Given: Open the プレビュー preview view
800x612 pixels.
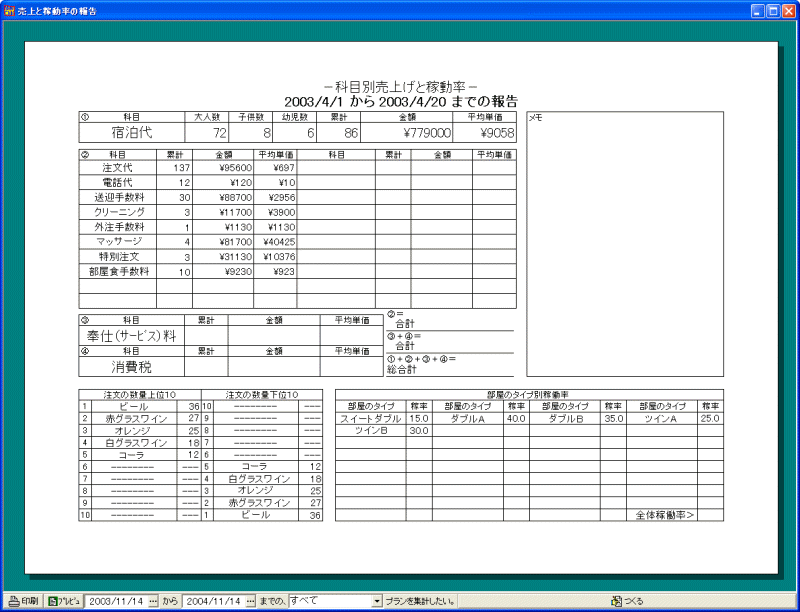Looking at the screenshot, I should tap(64, 601).
